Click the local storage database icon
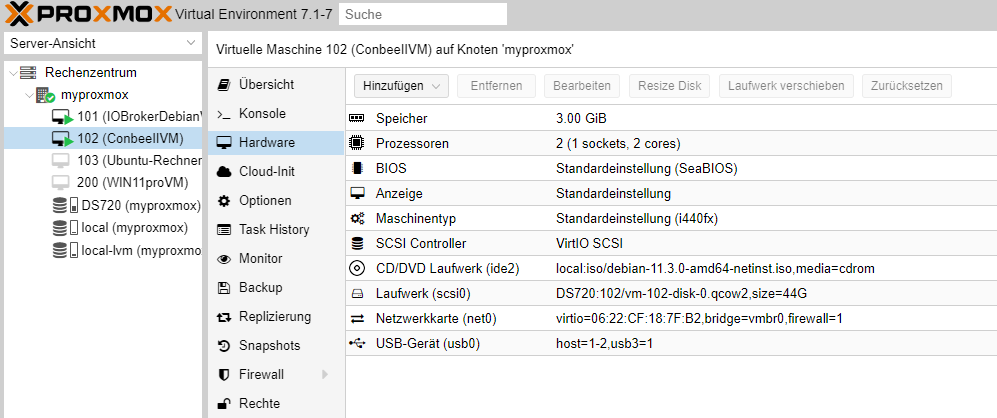 click(x=65, y=228)
